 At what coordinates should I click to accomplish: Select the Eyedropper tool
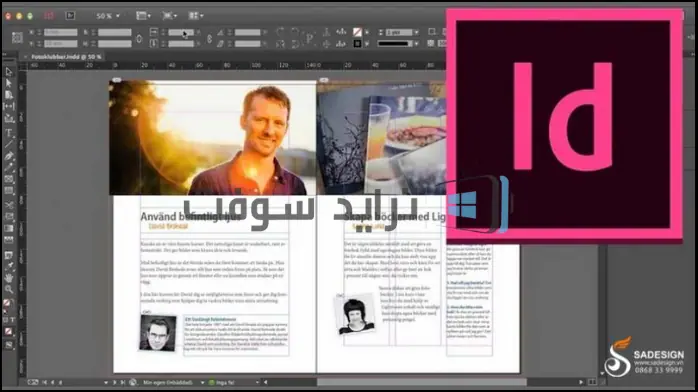coord(8,267)
